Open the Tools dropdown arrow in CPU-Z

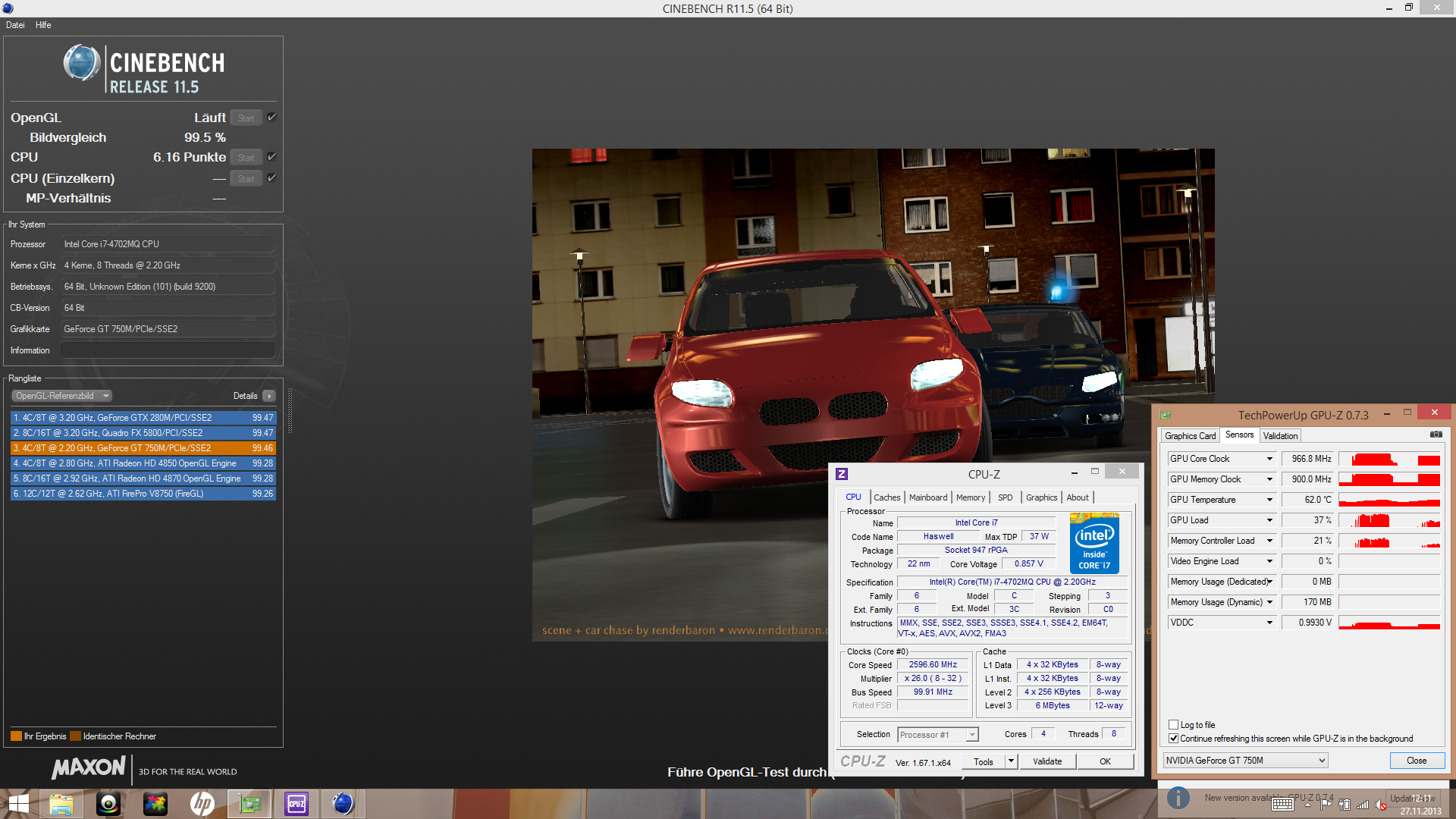click(x=1011, y=761)
